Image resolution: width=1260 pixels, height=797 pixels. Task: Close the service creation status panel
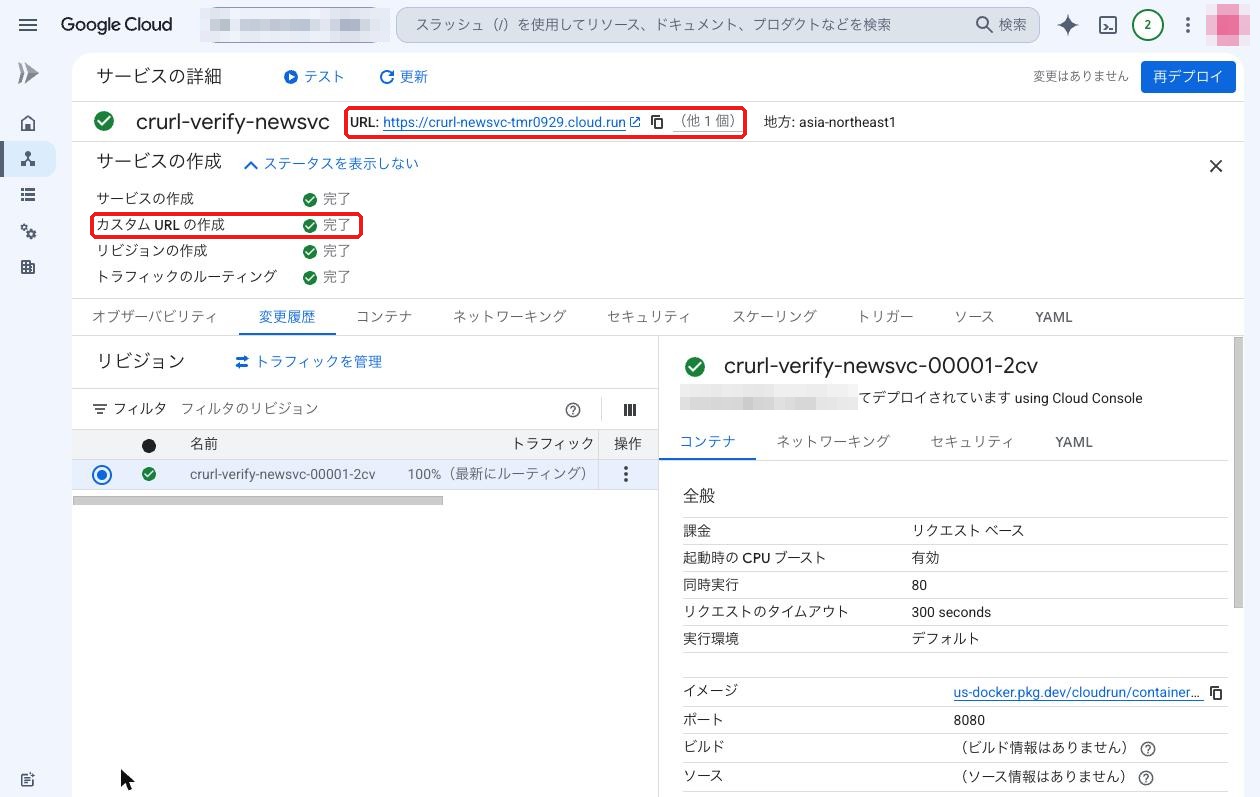(x=1216, y=166)
